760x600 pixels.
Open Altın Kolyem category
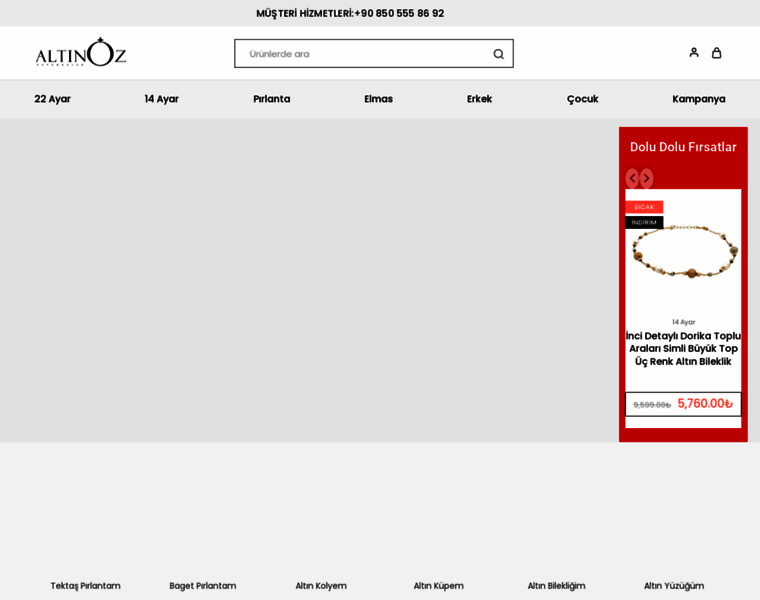pyautogui.click(x=321, y=585)
